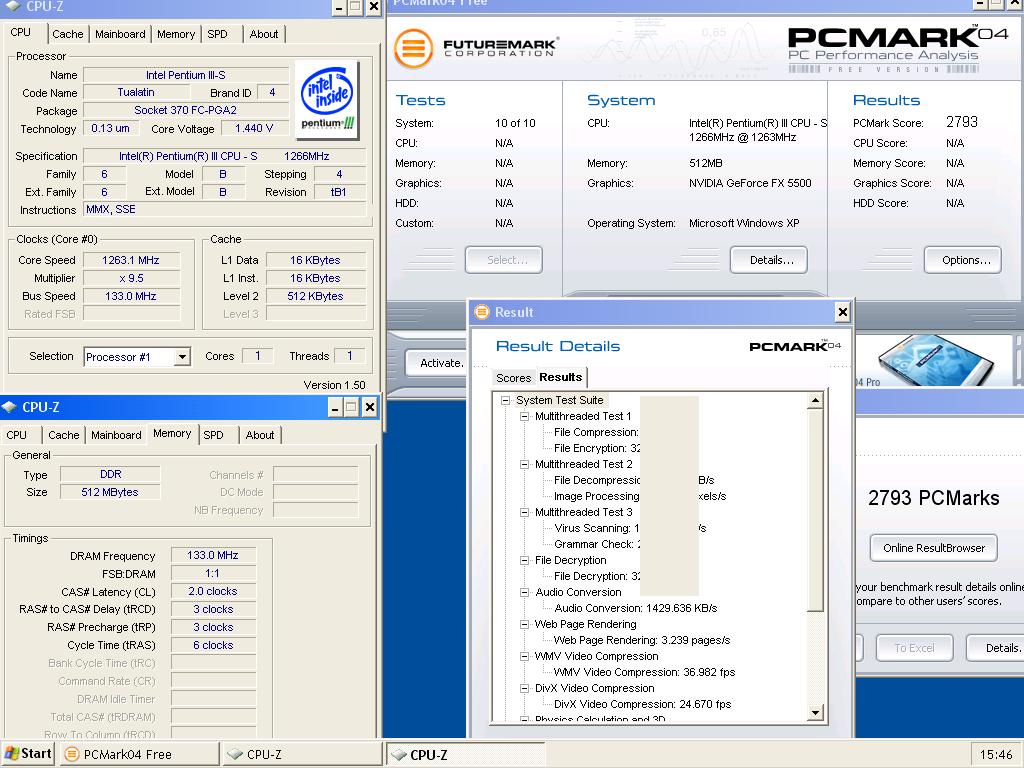Image resolution: width=1024 pixels, height=768 pixels.
Task: Collapse Multithreaded Test 3 node
Action: (524, 513)
